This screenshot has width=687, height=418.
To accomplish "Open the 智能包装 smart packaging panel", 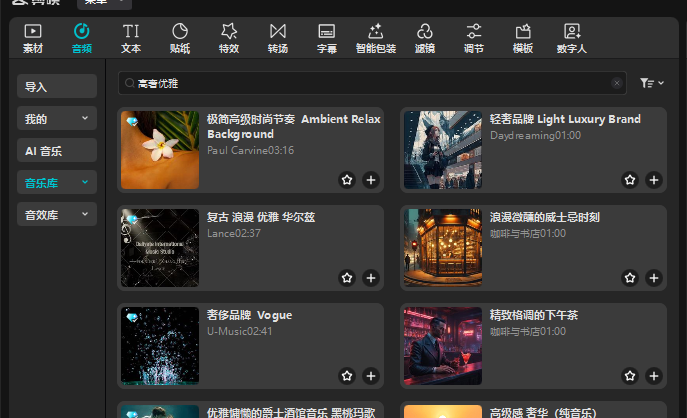I will [375, 38].
